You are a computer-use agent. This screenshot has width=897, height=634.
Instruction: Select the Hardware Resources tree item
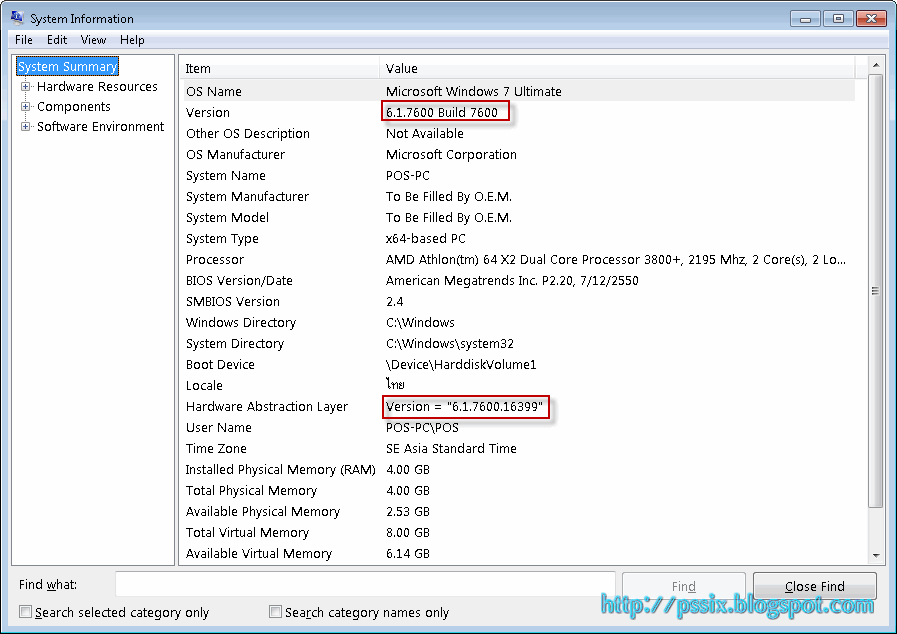coord(97,87)
